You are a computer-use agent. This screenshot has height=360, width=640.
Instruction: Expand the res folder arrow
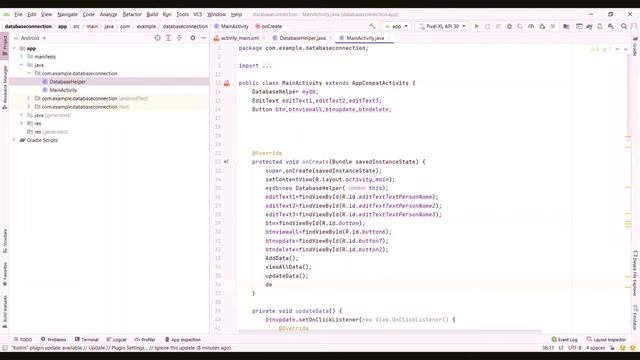pyautogui.click(x=22, y=123)
